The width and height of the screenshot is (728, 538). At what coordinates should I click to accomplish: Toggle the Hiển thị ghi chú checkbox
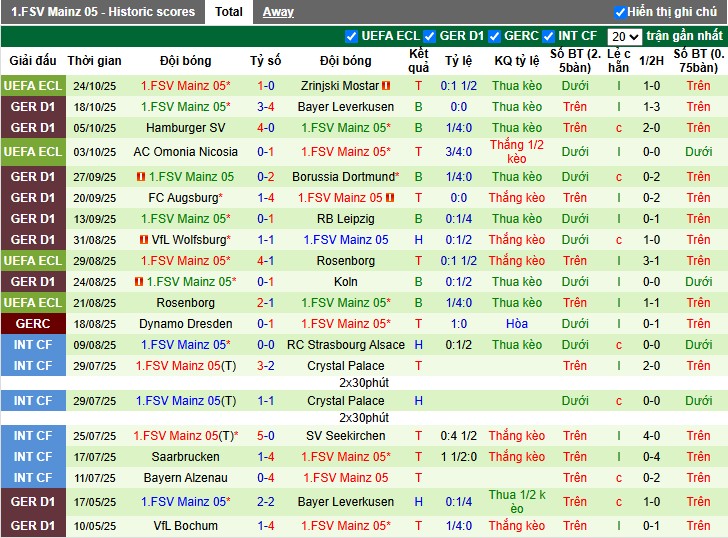pos(620,12)
